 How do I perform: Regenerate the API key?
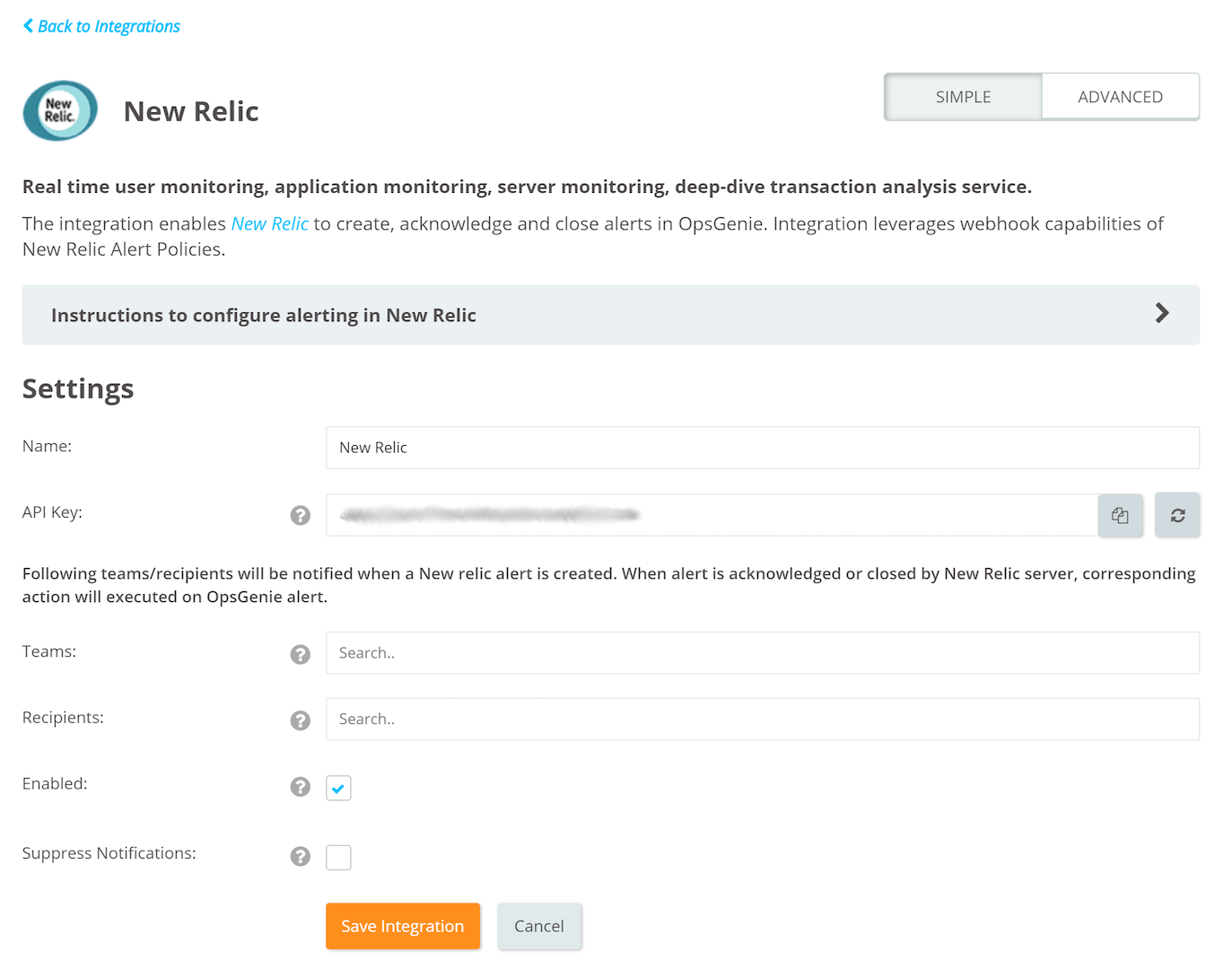[x=1177, y=515]
